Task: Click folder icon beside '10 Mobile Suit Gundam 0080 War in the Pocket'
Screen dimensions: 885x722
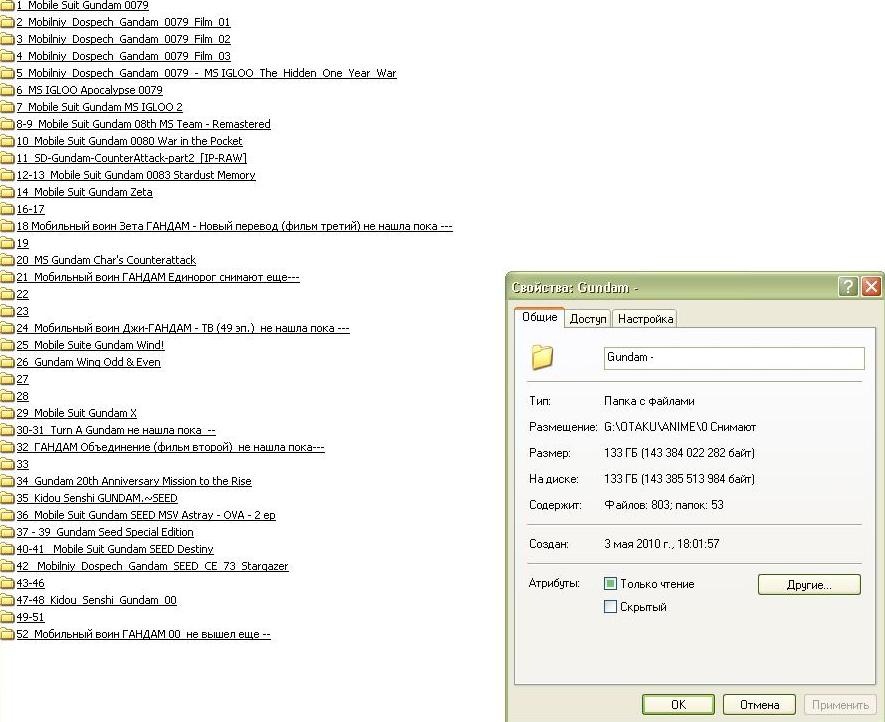Action: pyautogui.click(x=7, y=141)
